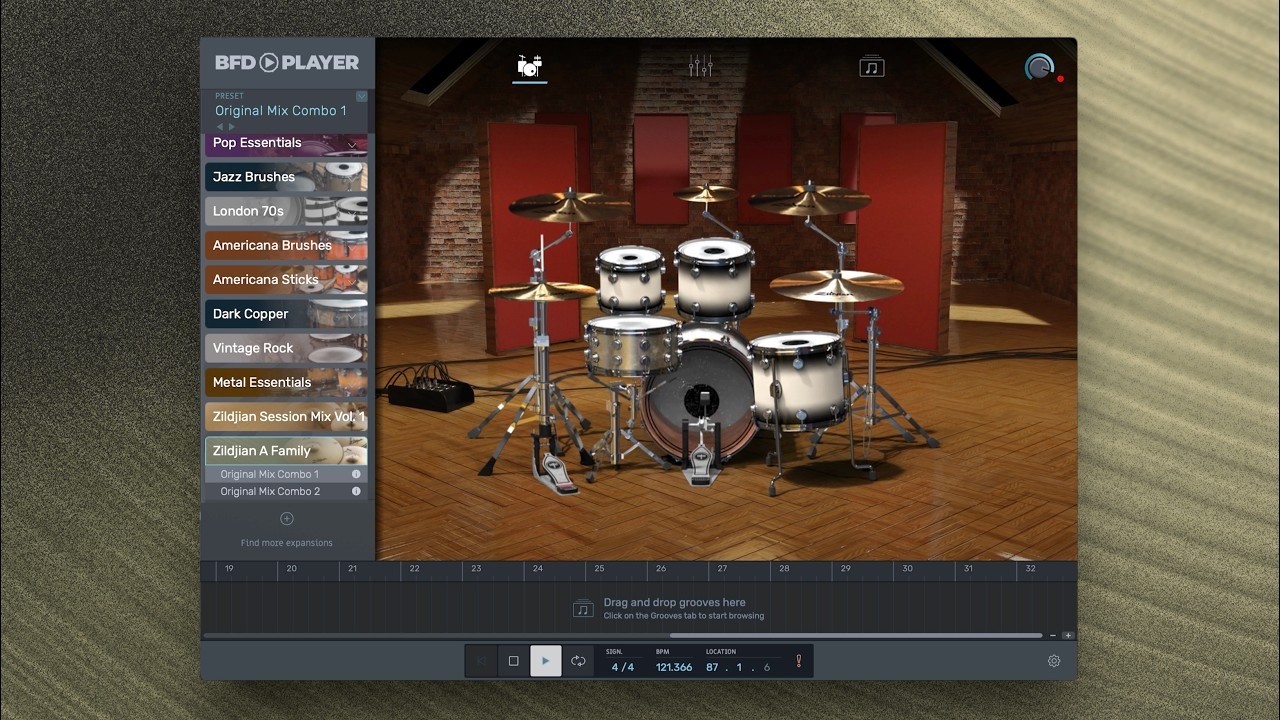Click timeline bar marker 19

(229, 569)
